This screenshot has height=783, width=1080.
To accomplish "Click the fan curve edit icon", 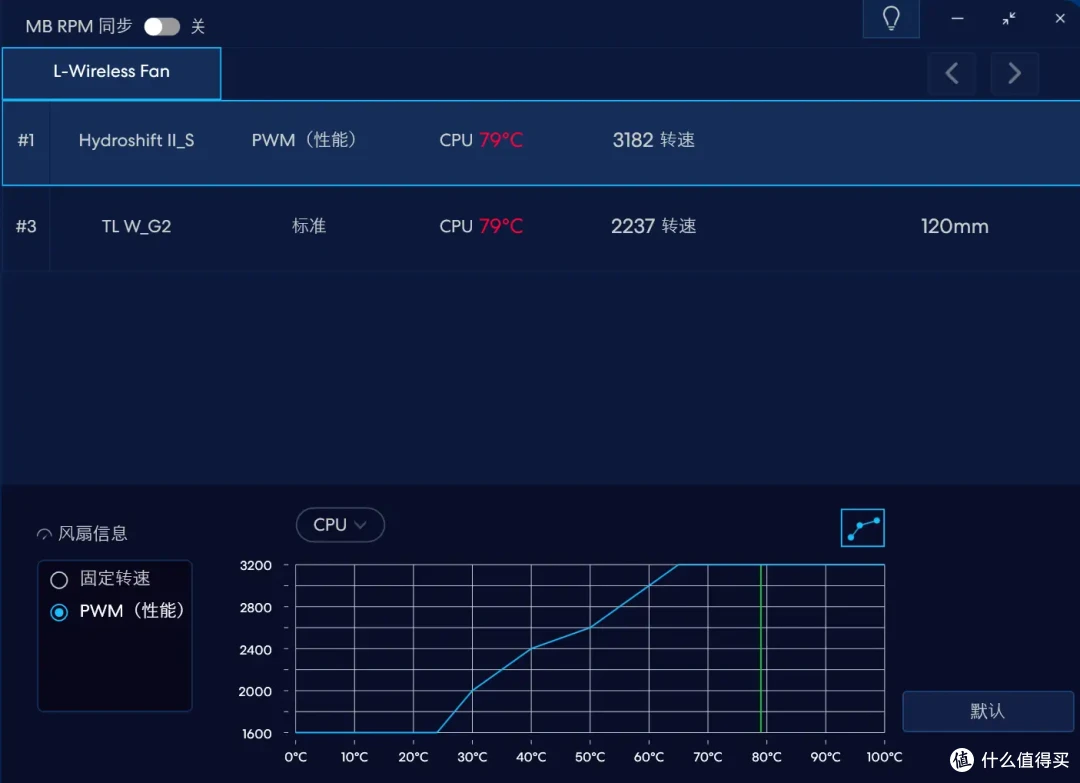I will point(862,528).
